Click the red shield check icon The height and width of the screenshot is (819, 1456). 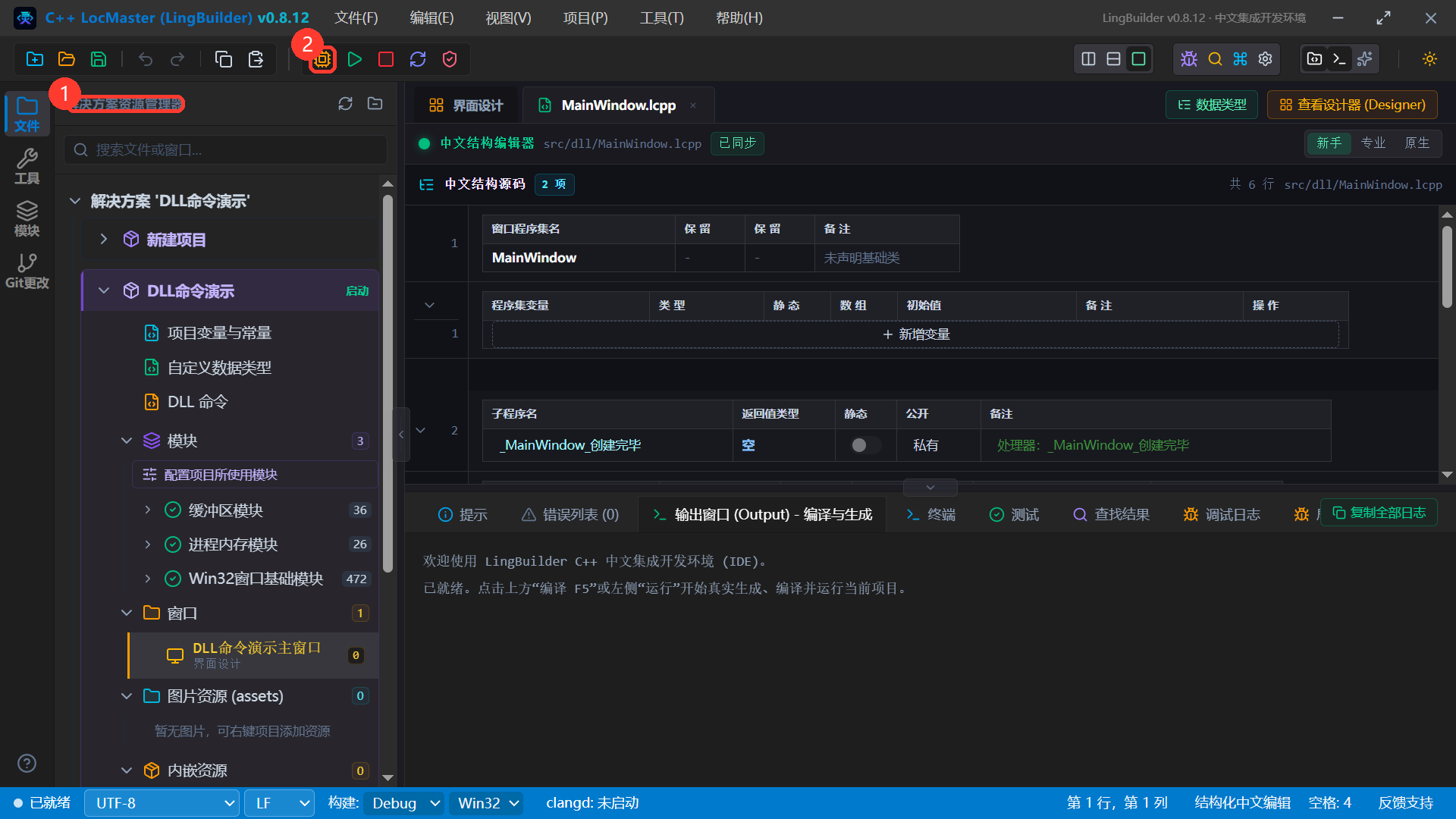coord(450,59)
